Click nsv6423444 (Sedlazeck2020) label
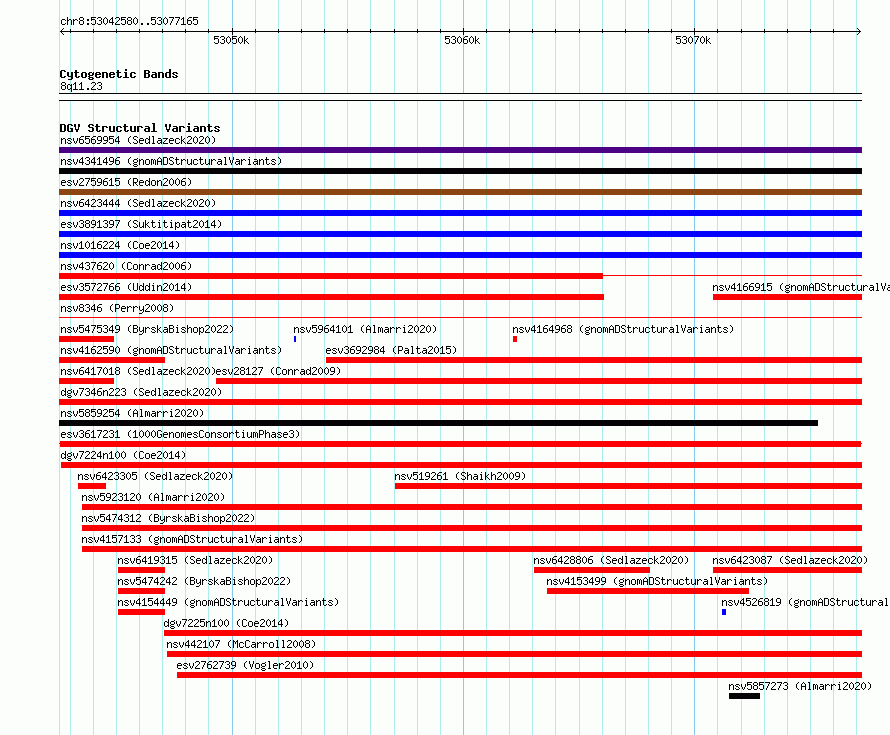 [138, 203]
